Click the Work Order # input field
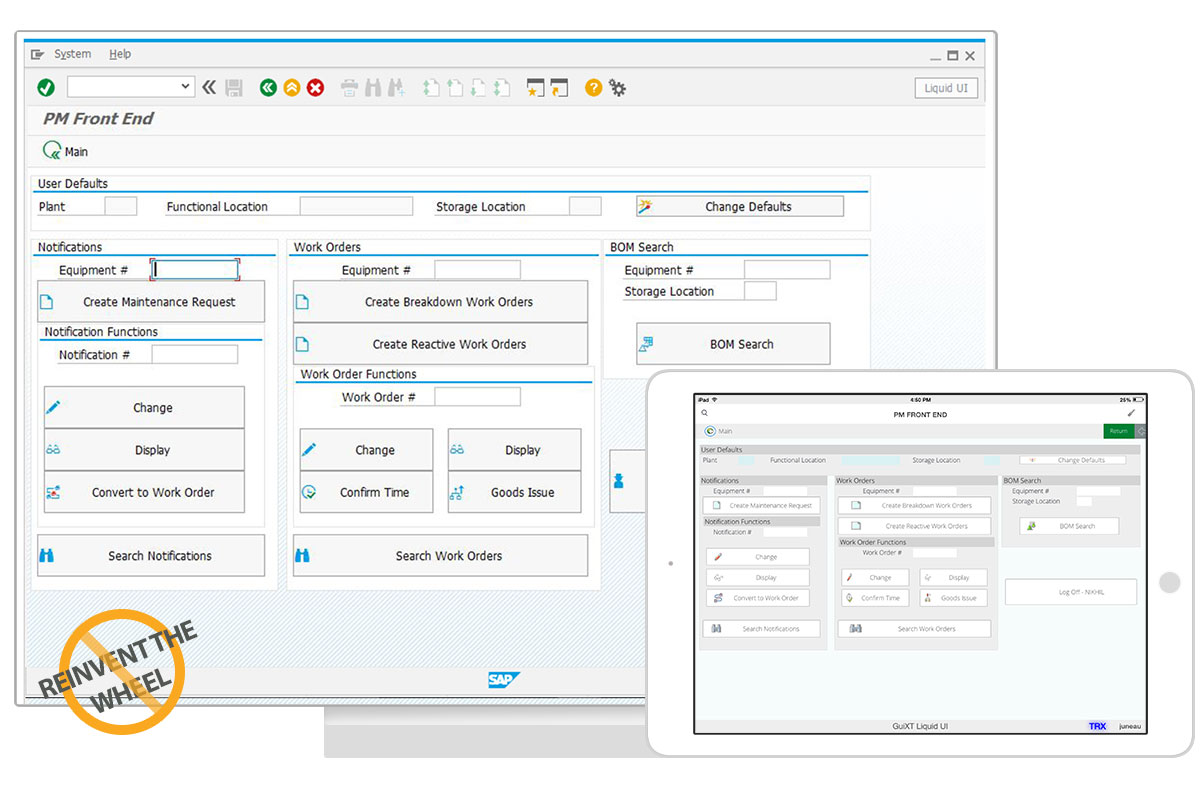This screenshot has width=1200, height=800. click(477, 397)
